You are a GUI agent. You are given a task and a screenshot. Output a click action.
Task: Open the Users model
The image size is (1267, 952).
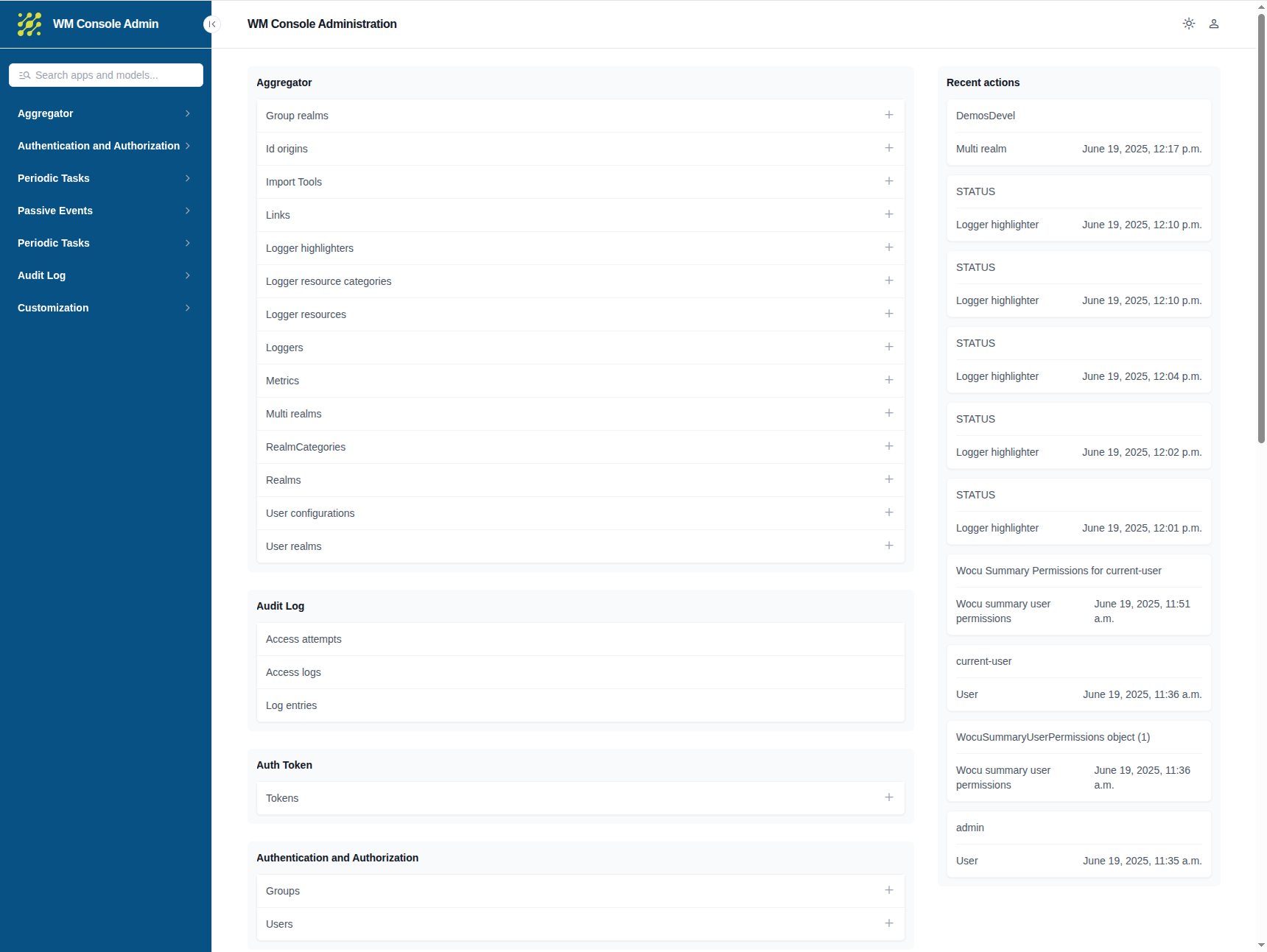[279, 924]
